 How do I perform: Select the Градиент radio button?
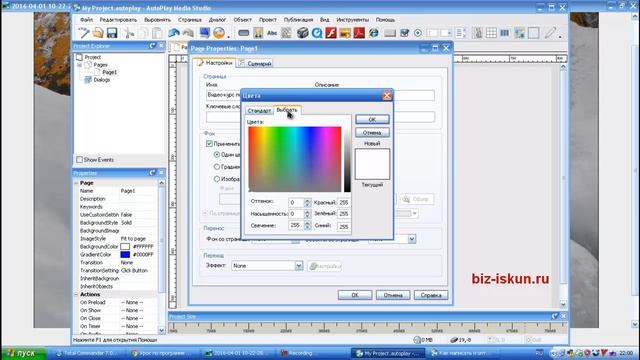coord(217,167)
